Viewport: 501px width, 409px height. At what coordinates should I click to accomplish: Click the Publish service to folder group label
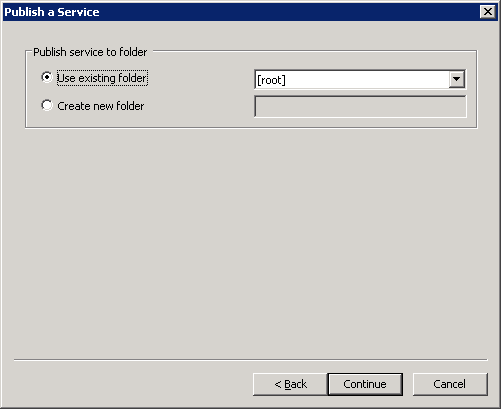pyautogui.click(x=90, y=52)
